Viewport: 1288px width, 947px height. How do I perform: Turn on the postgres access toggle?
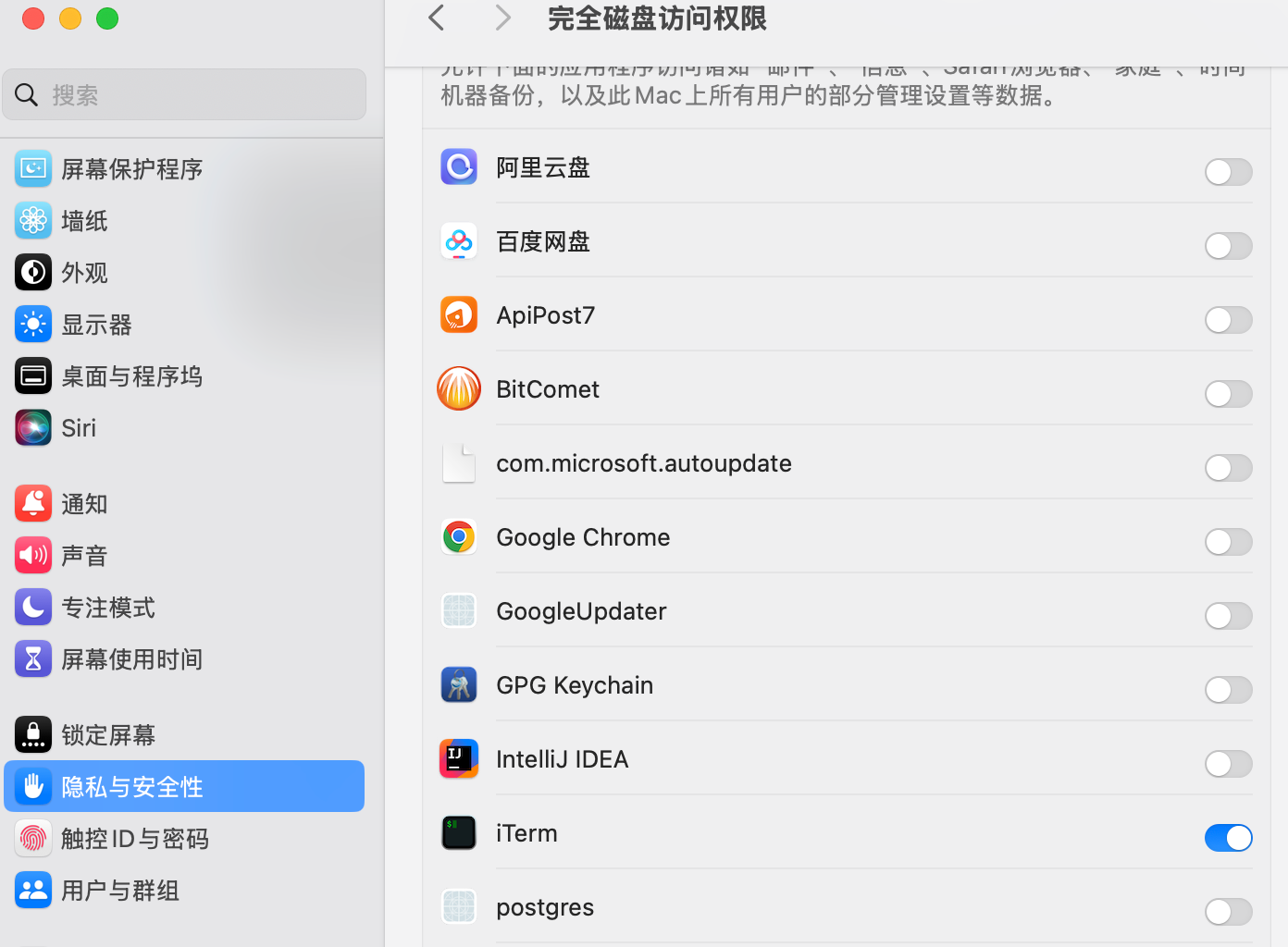[x=1228, y=912]
